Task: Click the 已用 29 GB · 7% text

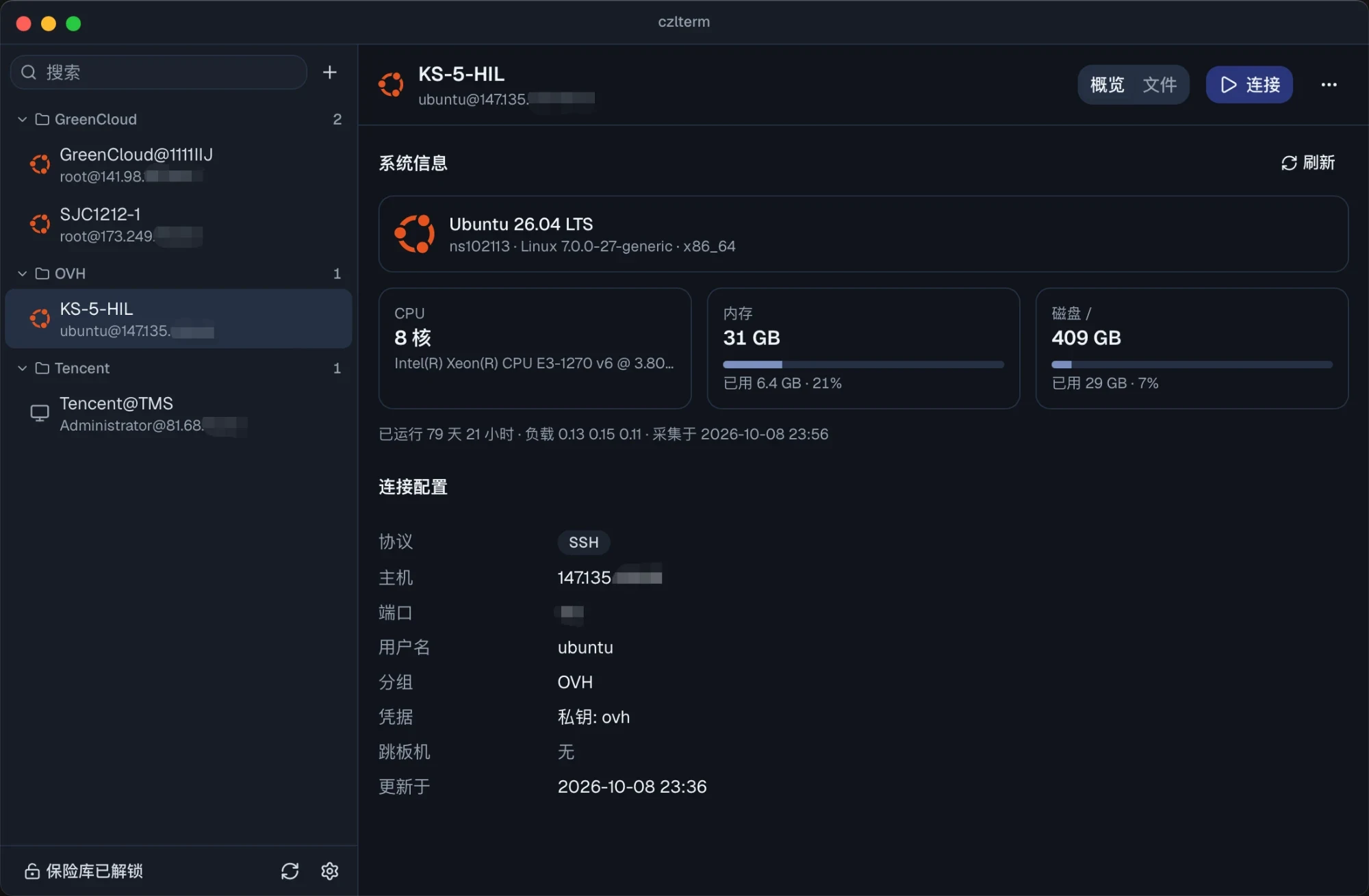Action: tap(1105, 383)
